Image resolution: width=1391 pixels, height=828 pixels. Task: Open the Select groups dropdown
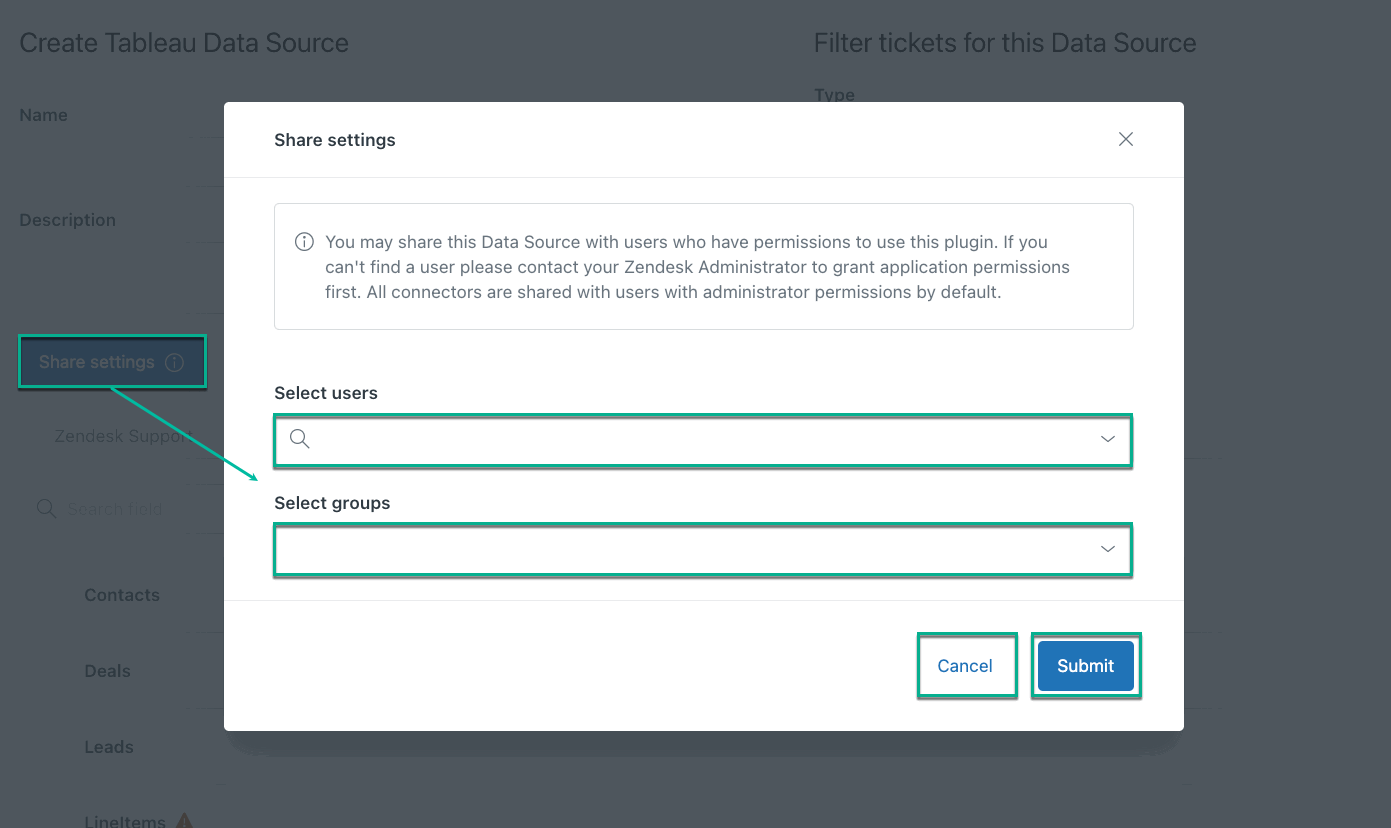(700, 549)
